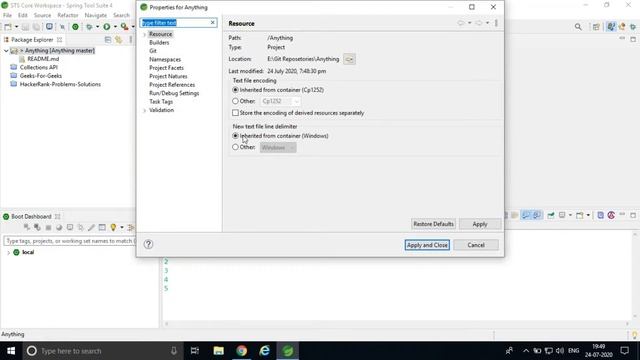Select the Other text file encoding radio
640x360 pixels.
tap(236, 101)
